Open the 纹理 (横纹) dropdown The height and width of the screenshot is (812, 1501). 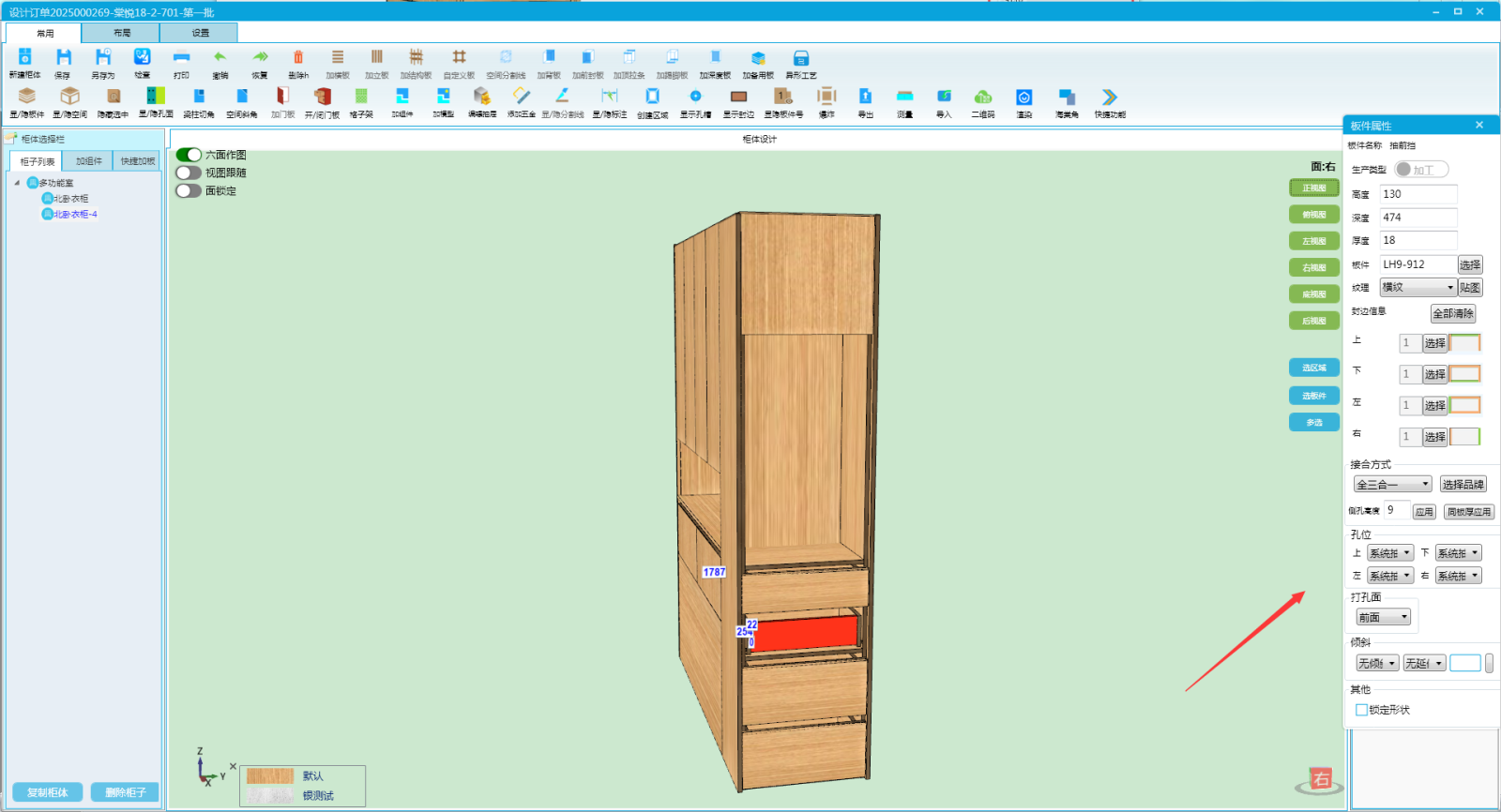tap(1417, 288)
